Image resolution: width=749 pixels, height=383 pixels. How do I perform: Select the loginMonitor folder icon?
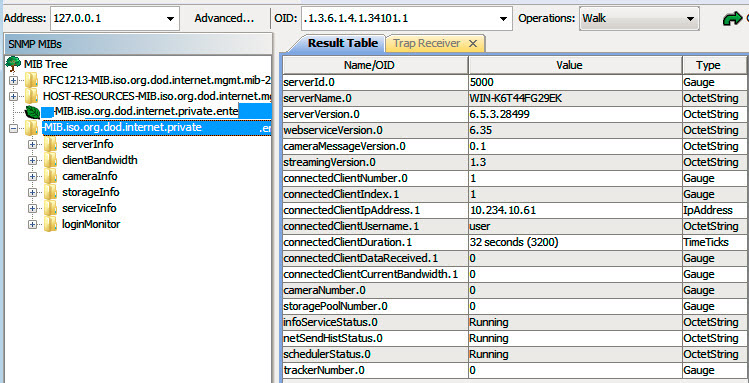click(x=50, y=224)
